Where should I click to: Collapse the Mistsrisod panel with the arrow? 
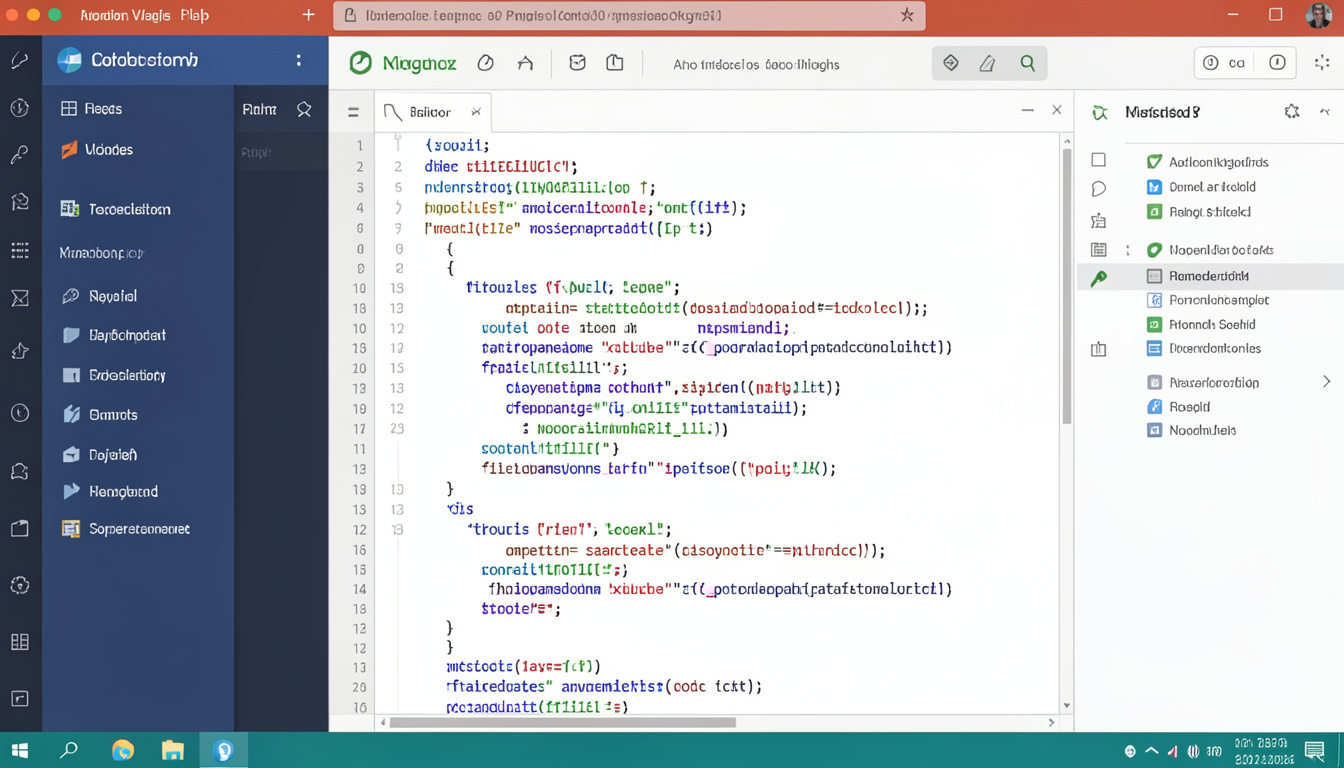click(x=1326, y=112)
